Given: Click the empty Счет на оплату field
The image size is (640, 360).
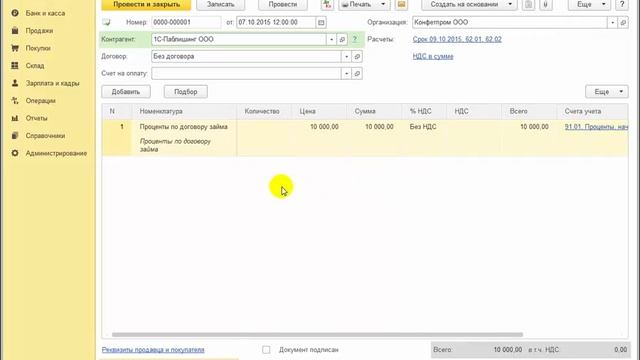Looking at the screenshot, I should point(246,74).
